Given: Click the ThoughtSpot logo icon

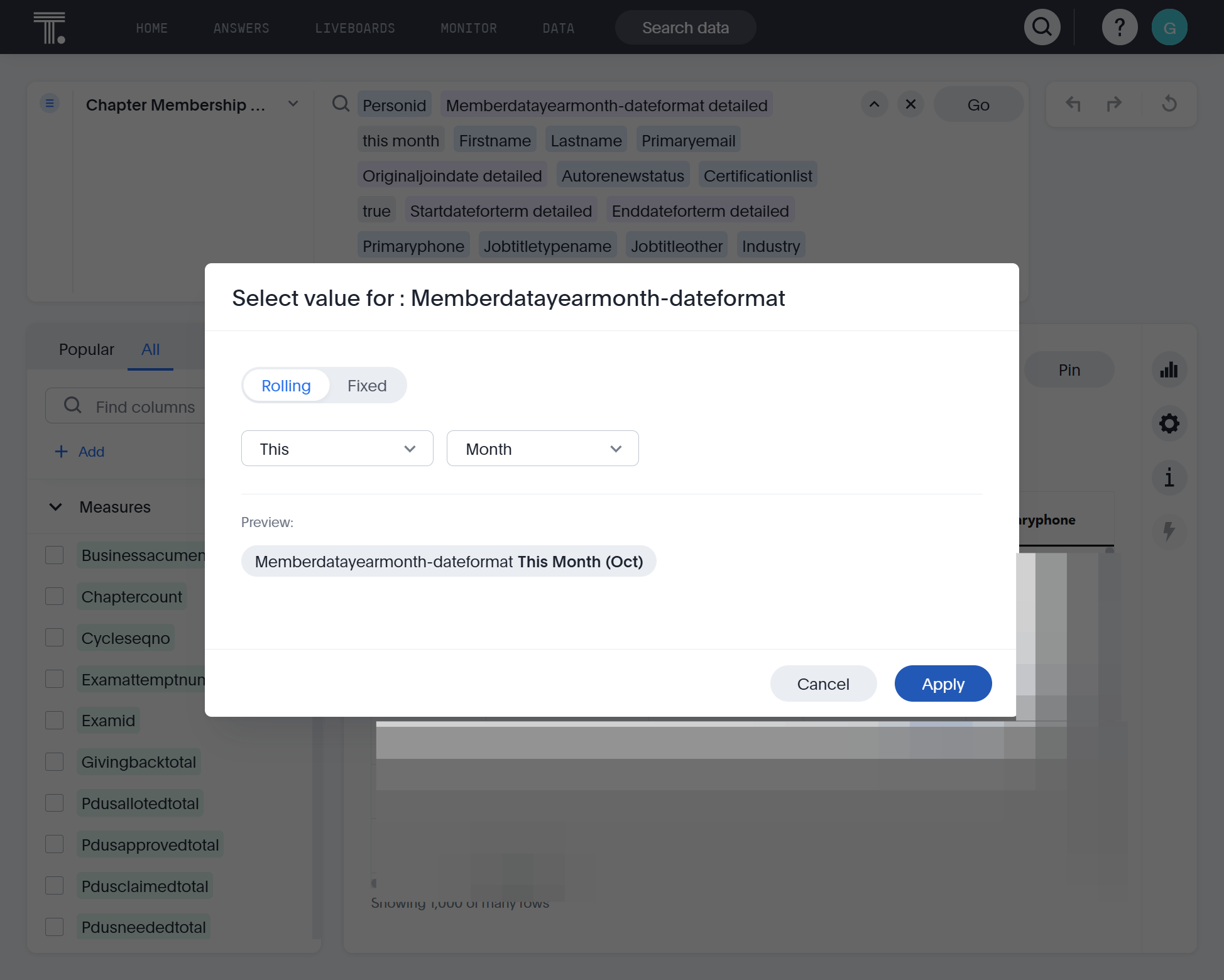Looking at the screenshot, I should pos(50,28).
